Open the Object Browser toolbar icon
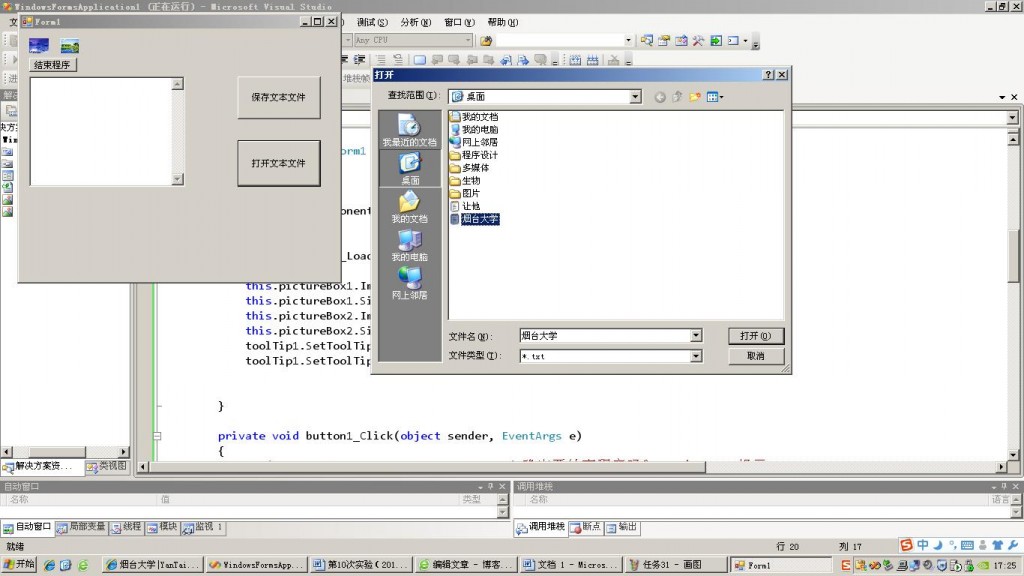 point(681,40)
